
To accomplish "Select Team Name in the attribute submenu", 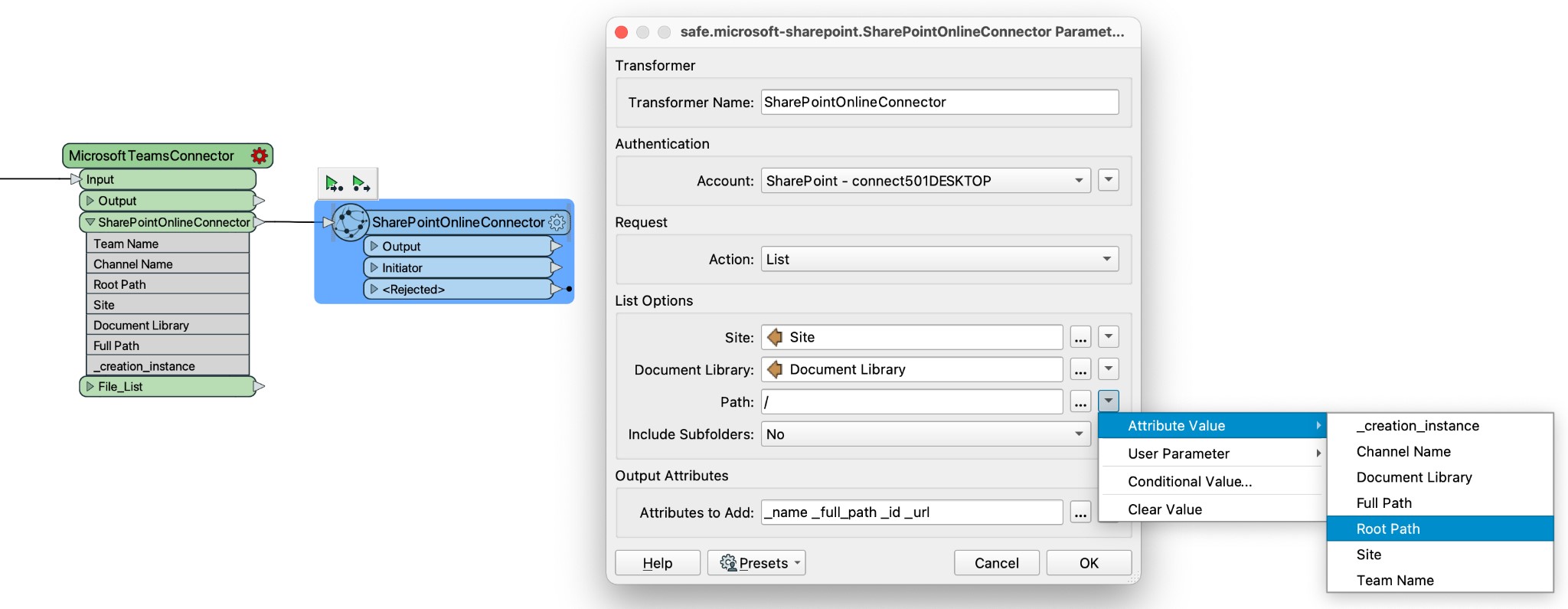I will point(1439,581).
